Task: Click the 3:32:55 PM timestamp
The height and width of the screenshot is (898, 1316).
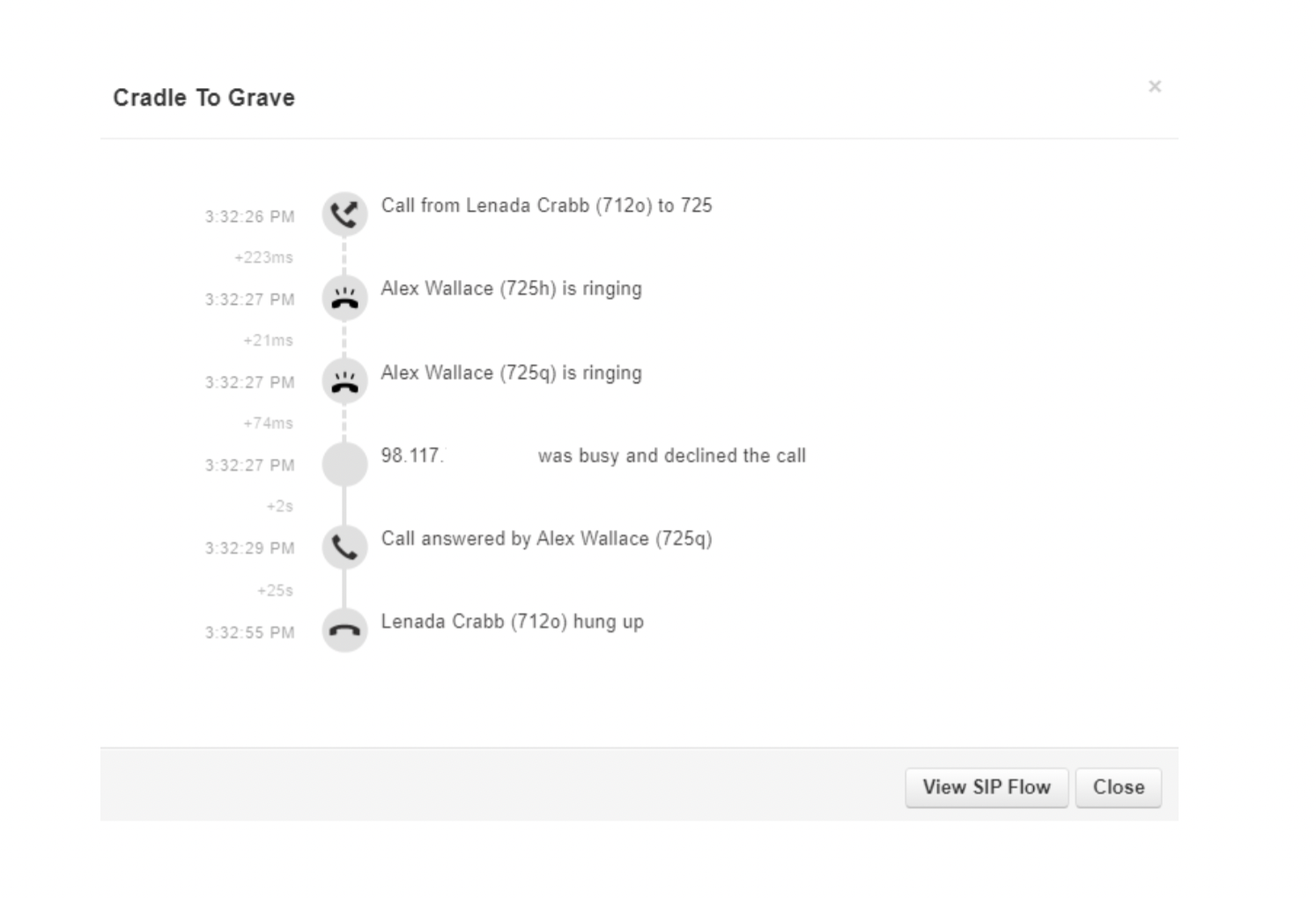Action: click(249, 633)
